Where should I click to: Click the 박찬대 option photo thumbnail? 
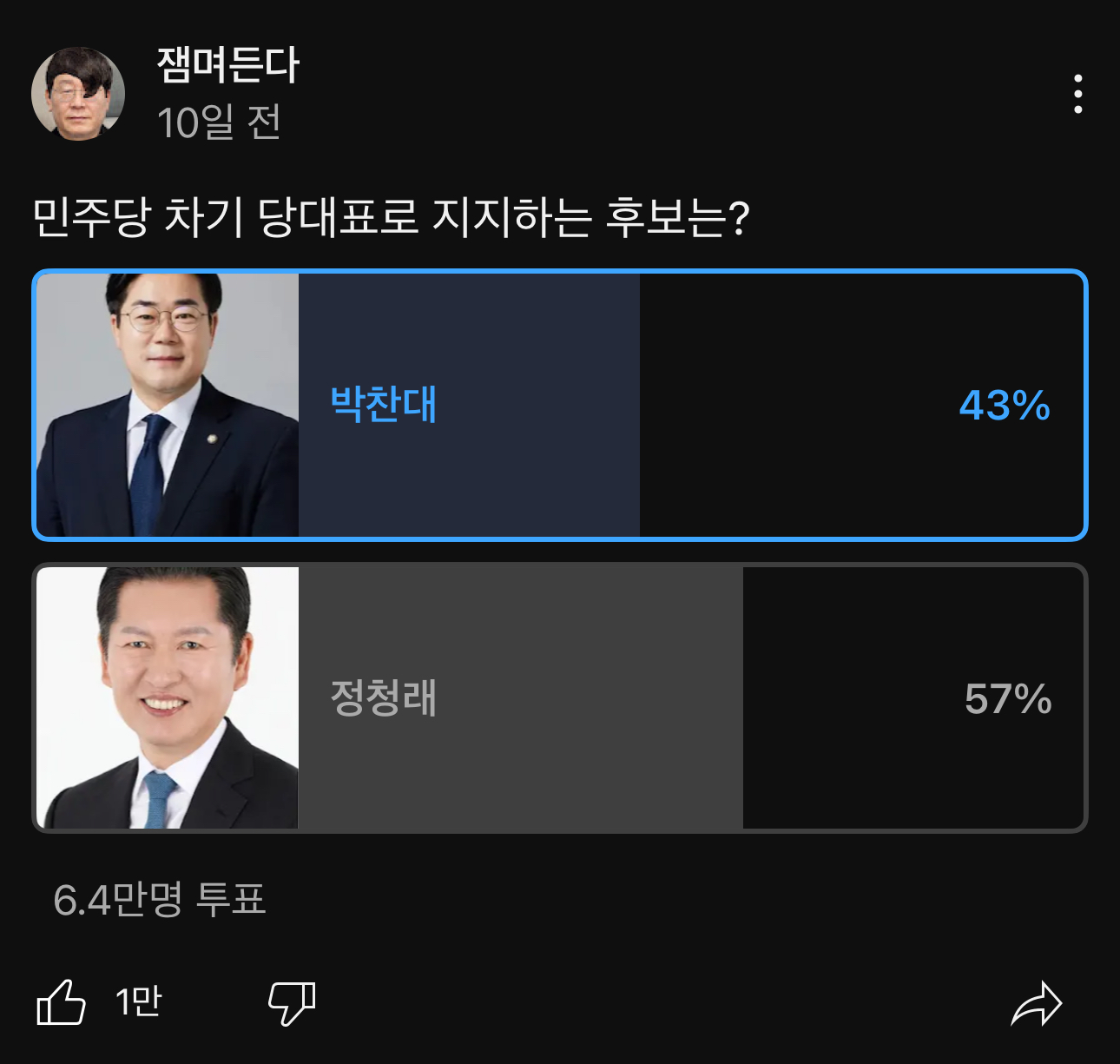click(168, 405)
